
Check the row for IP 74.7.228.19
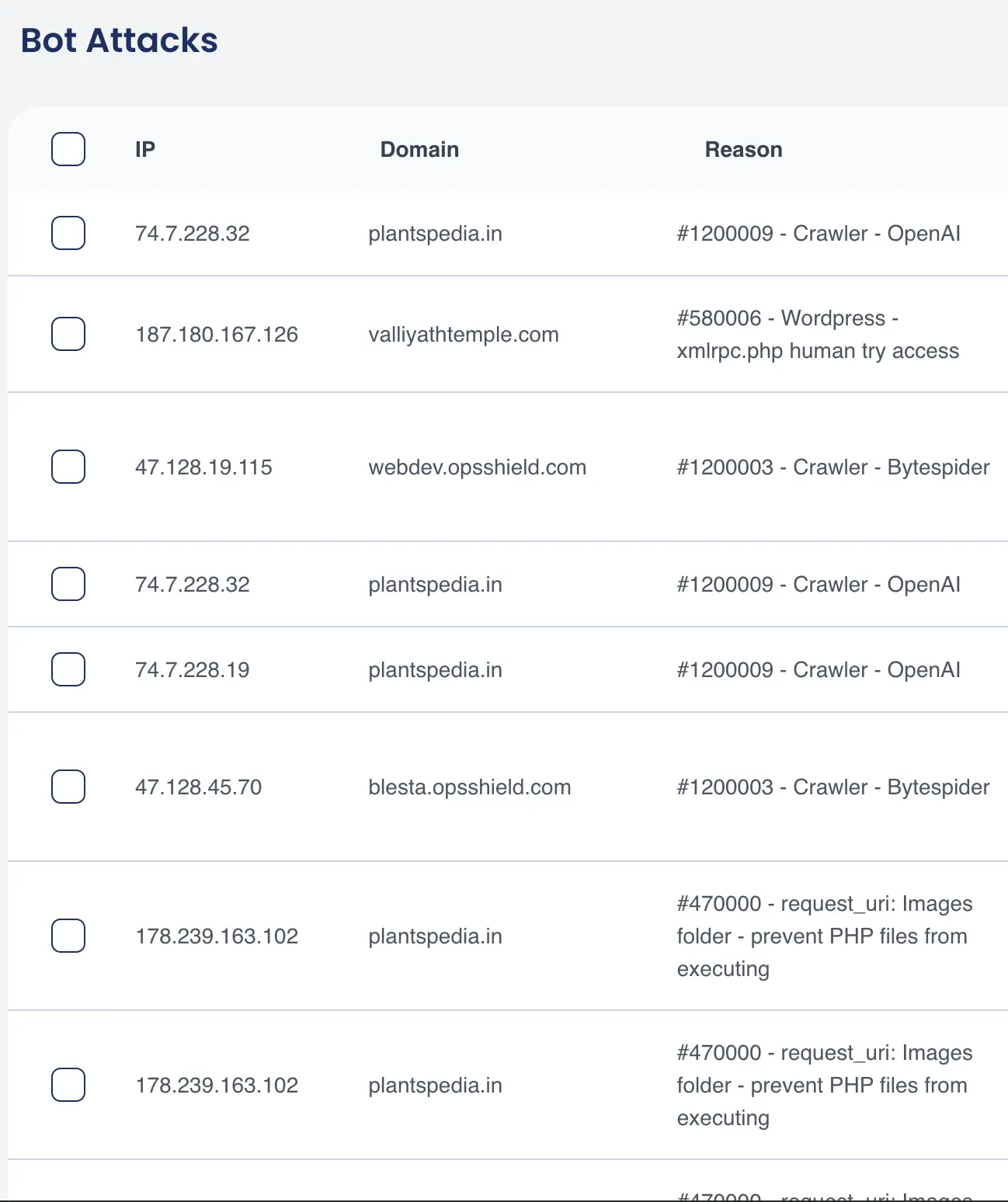tap(68, 669)
